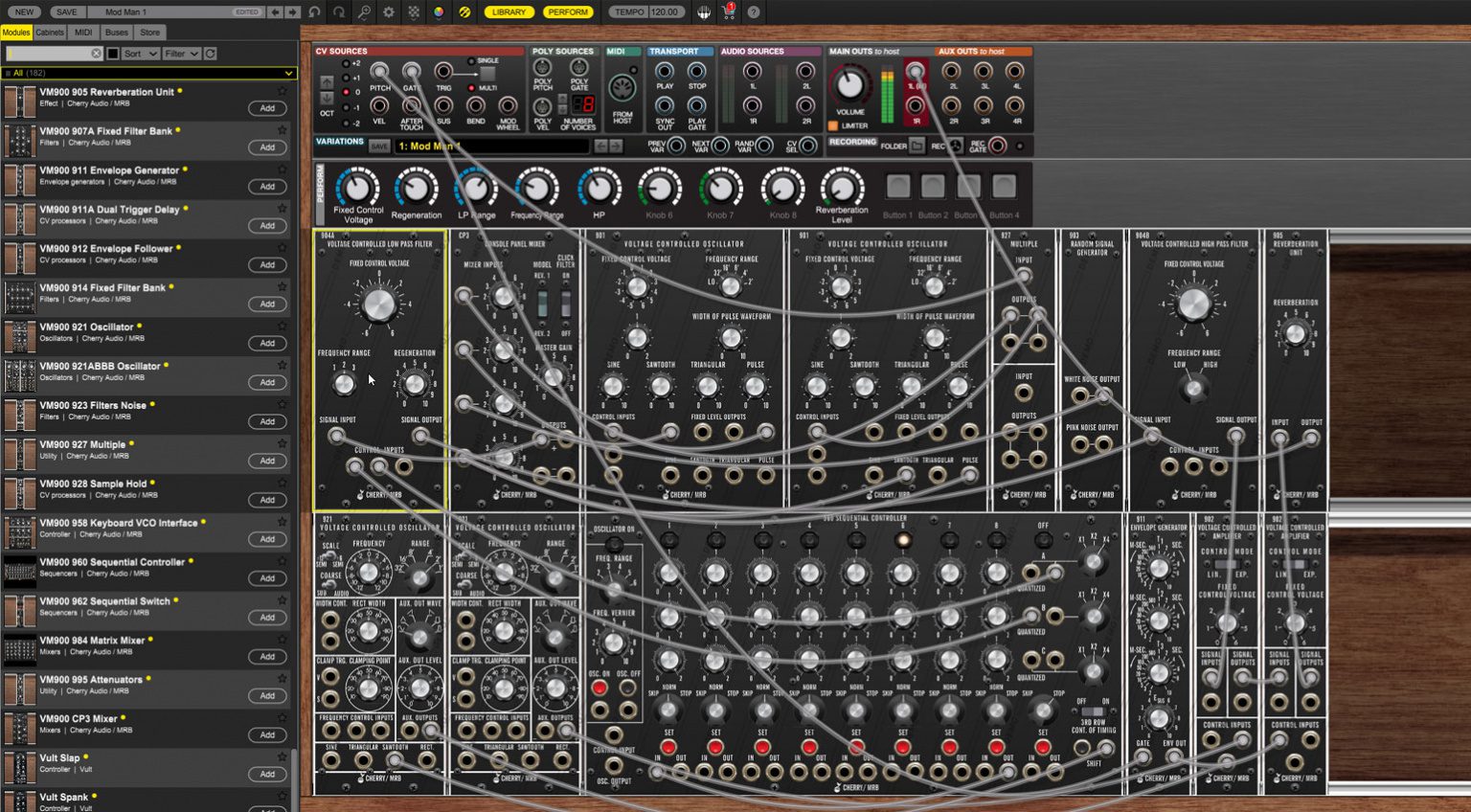This screenshot has width=1471, height=812.
Task: Select the MULTI trigger mode radio button
Action: [471, 88]
